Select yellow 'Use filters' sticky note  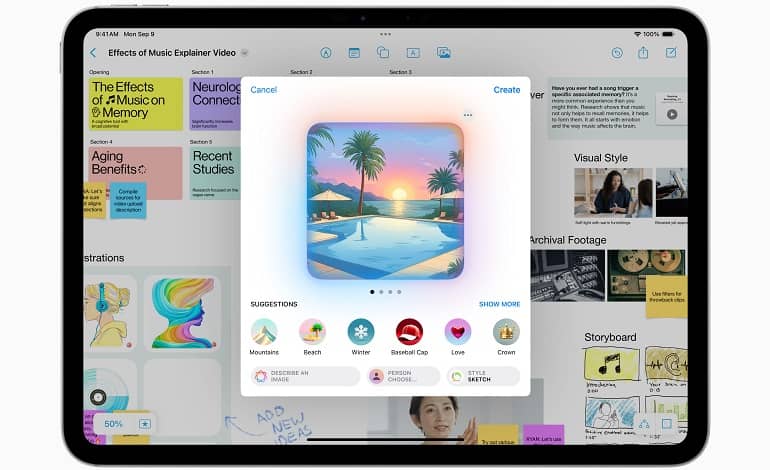666,297
